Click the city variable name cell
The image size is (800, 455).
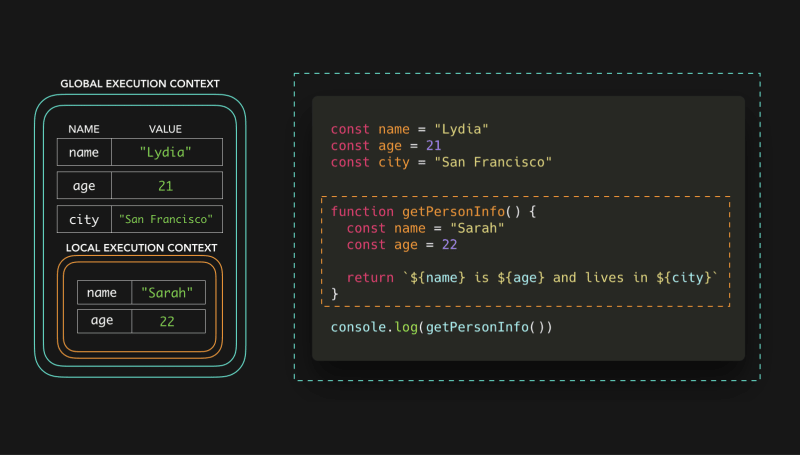point(84,219)
